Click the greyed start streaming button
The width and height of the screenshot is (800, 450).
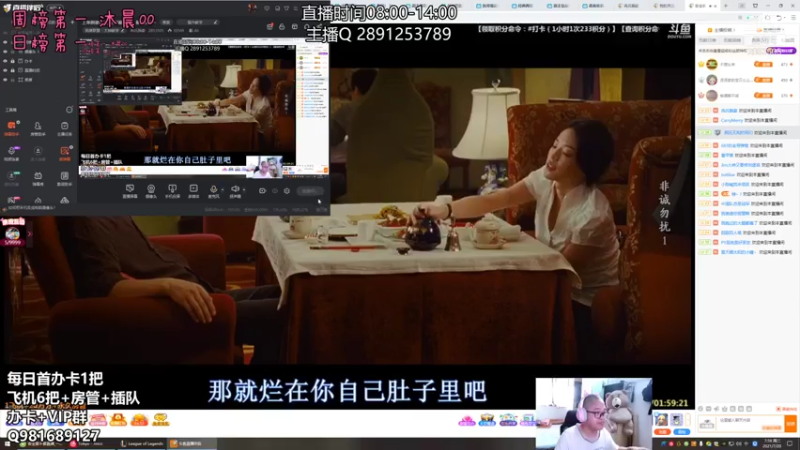pyautogui.click(x=310, y=191)
